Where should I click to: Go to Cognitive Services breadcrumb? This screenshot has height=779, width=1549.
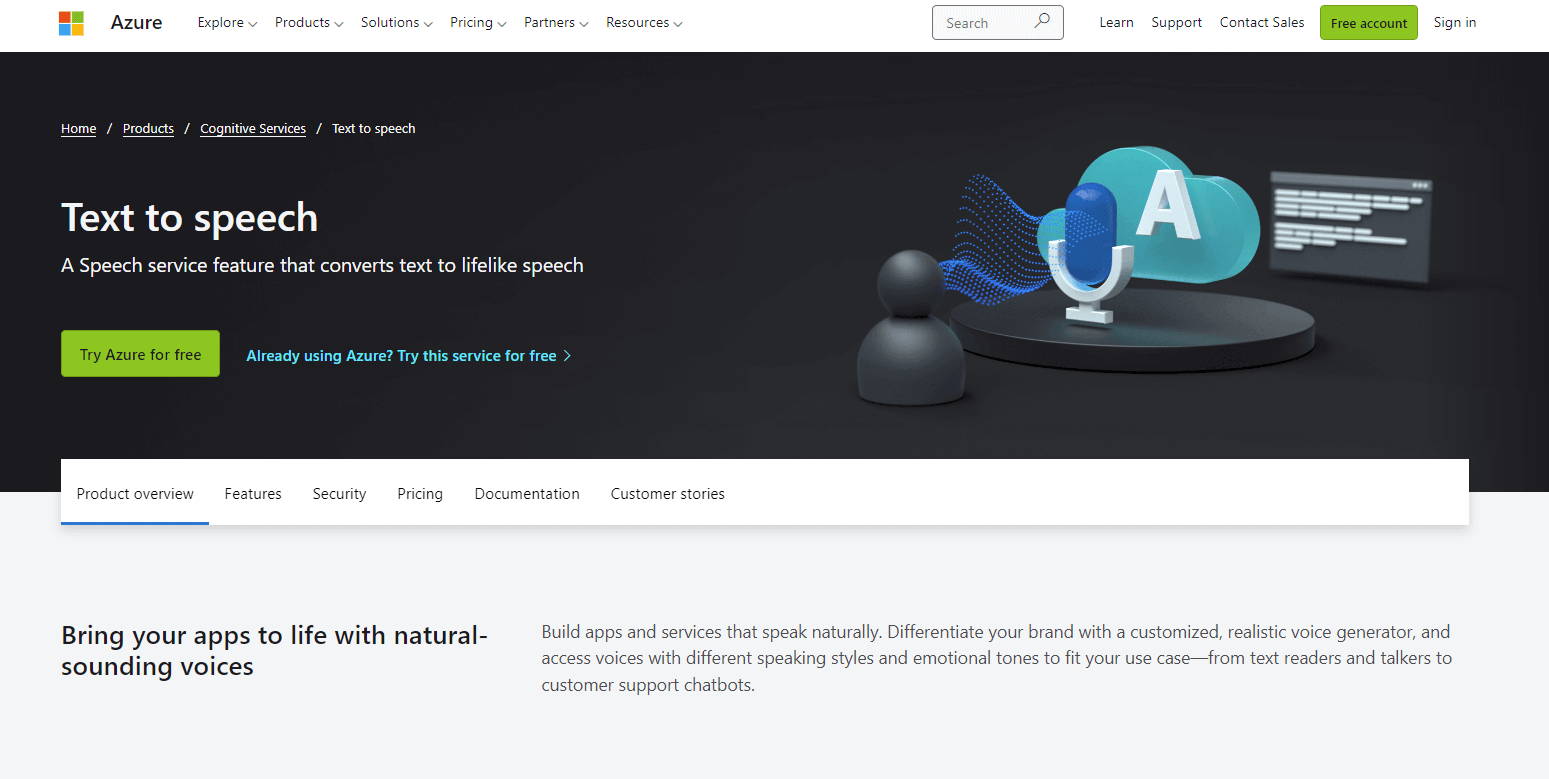[x=253, y=129]
